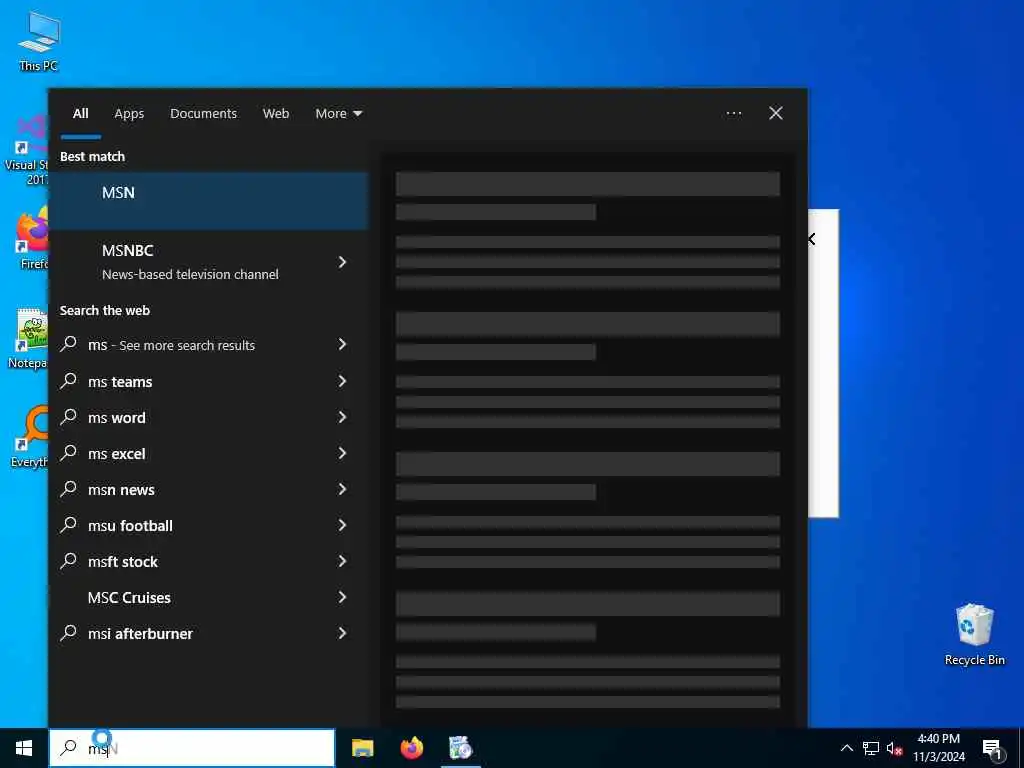The height and width of the screenshot is (768, 1024).
Task: Show hidden system tray icons
Action: click(846, 748)
